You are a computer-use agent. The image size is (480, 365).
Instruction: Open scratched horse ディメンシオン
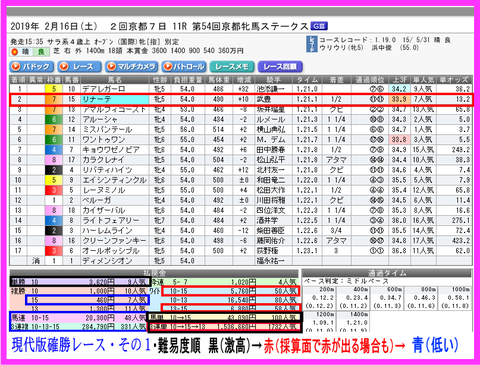click(x=107, y=261)
